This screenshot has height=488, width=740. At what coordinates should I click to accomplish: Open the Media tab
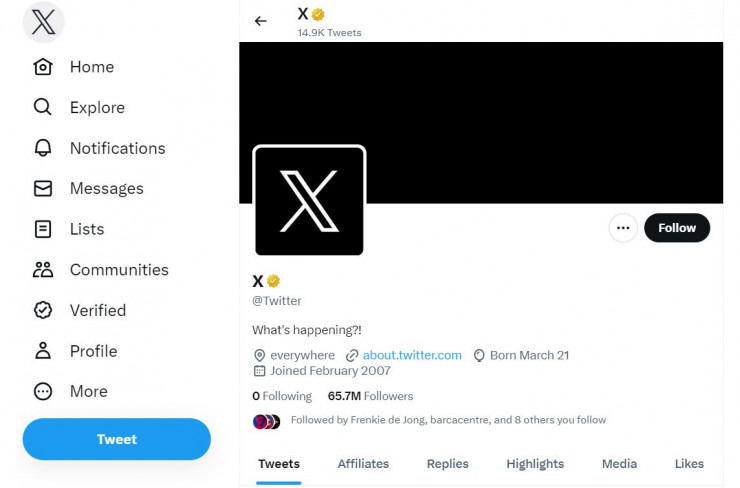(x=619, y=464)
